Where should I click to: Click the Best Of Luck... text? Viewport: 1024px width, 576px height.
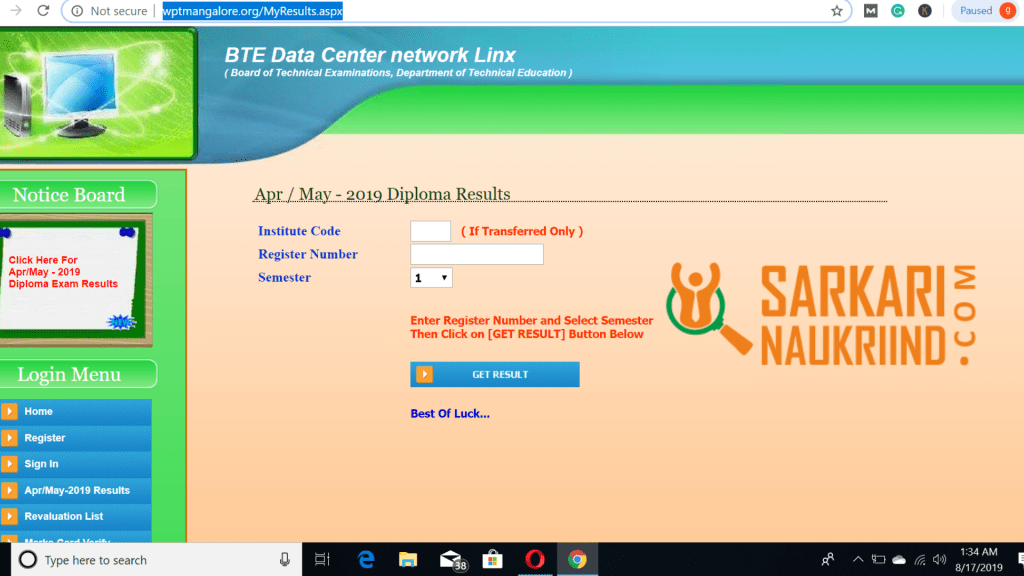pyautogui.click(x=450, y=413)
